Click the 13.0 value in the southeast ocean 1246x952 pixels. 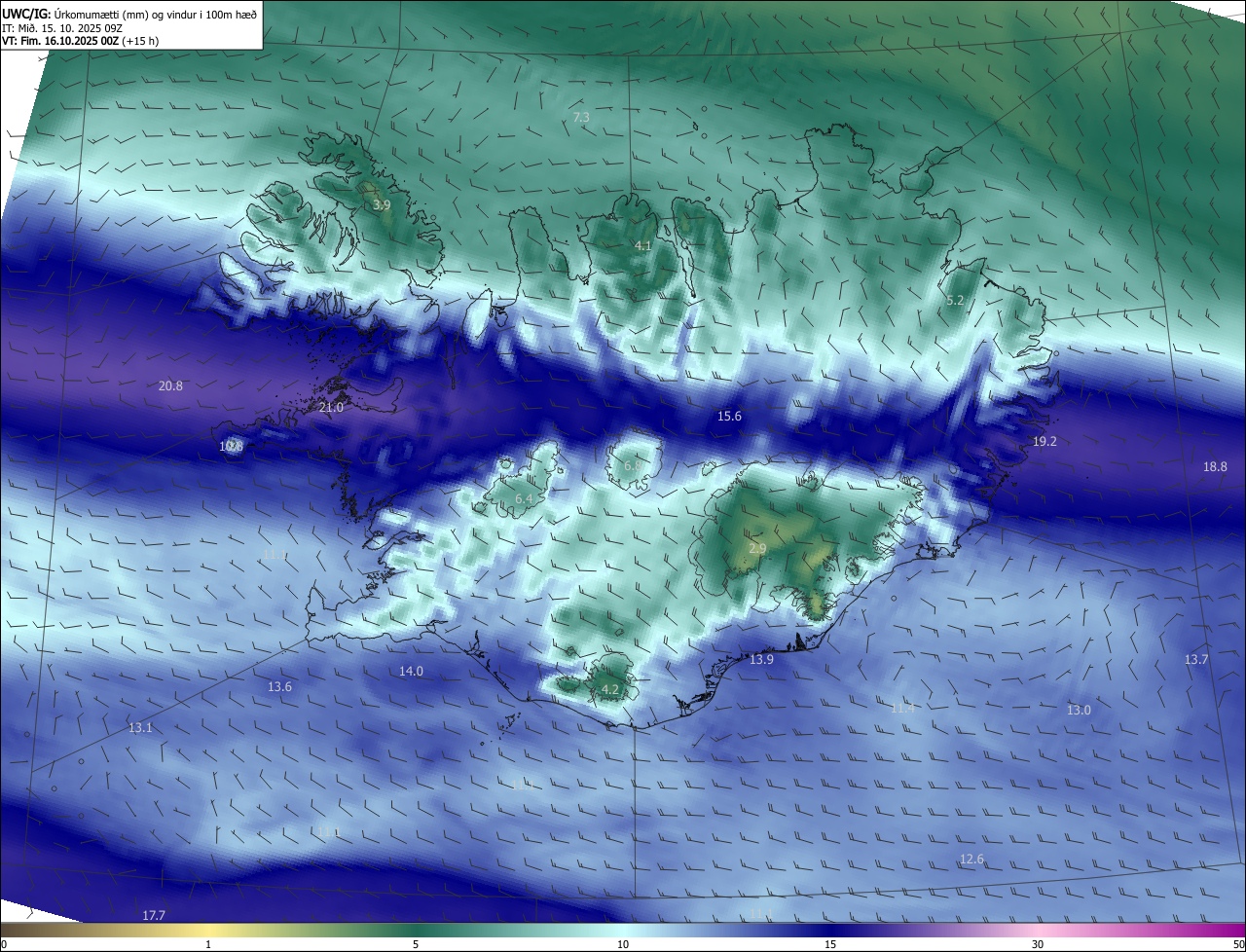click(1079, 711)
